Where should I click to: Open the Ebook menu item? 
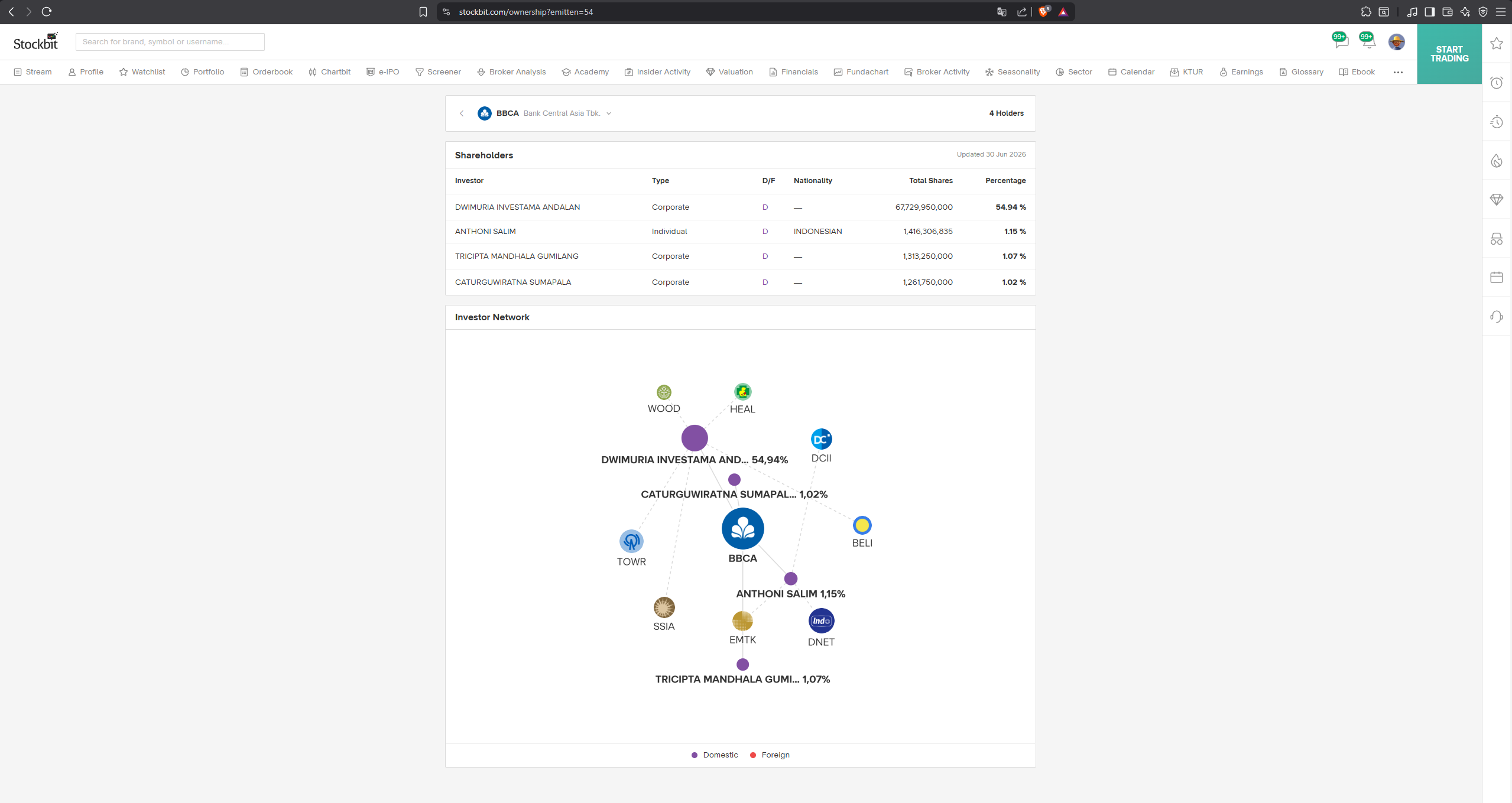pyautogui.click(x=1357, y=72)
